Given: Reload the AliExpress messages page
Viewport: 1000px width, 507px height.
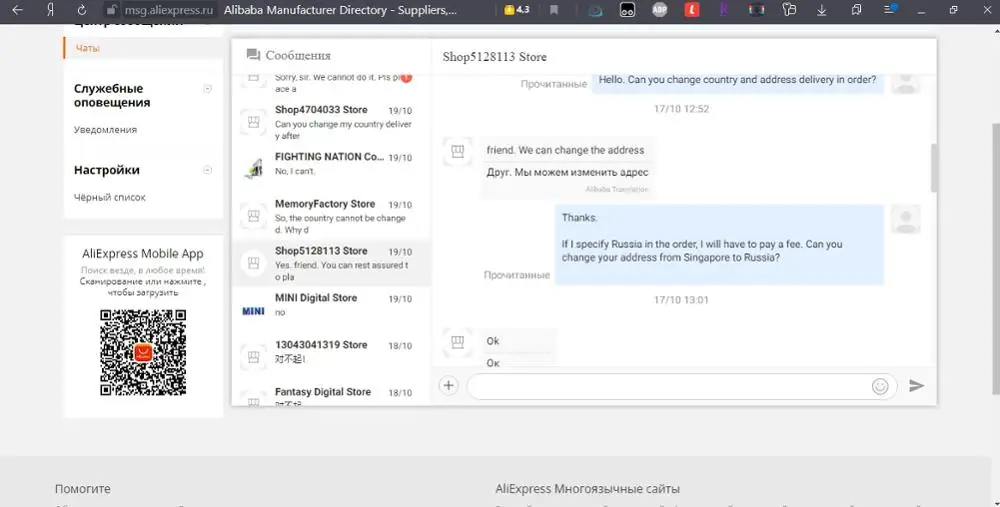Looking at the screenshot, I should tap(82, 10).
